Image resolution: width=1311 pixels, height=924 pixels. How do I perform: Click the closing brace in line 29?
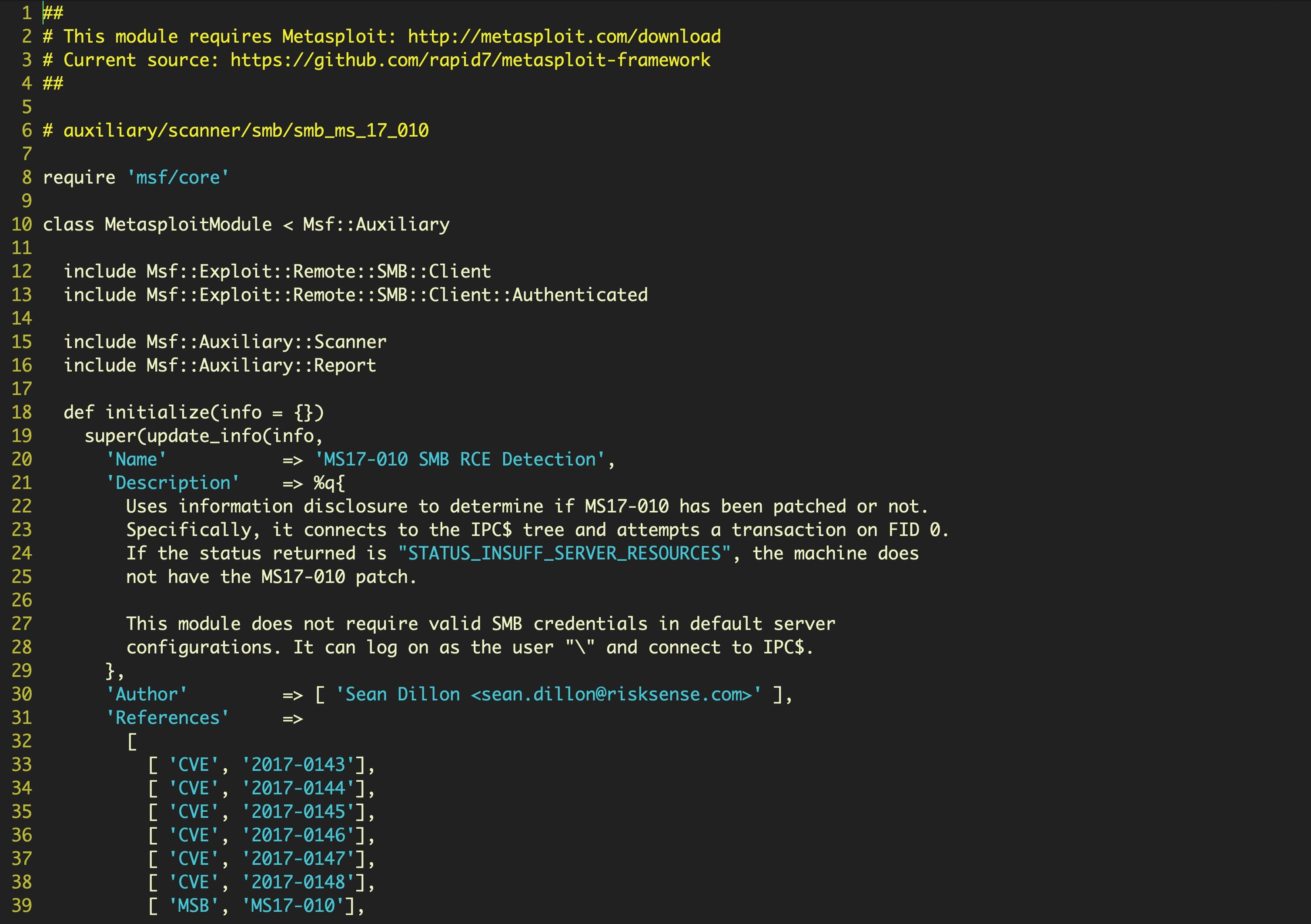pyautogui.click(x=110, y=671)
